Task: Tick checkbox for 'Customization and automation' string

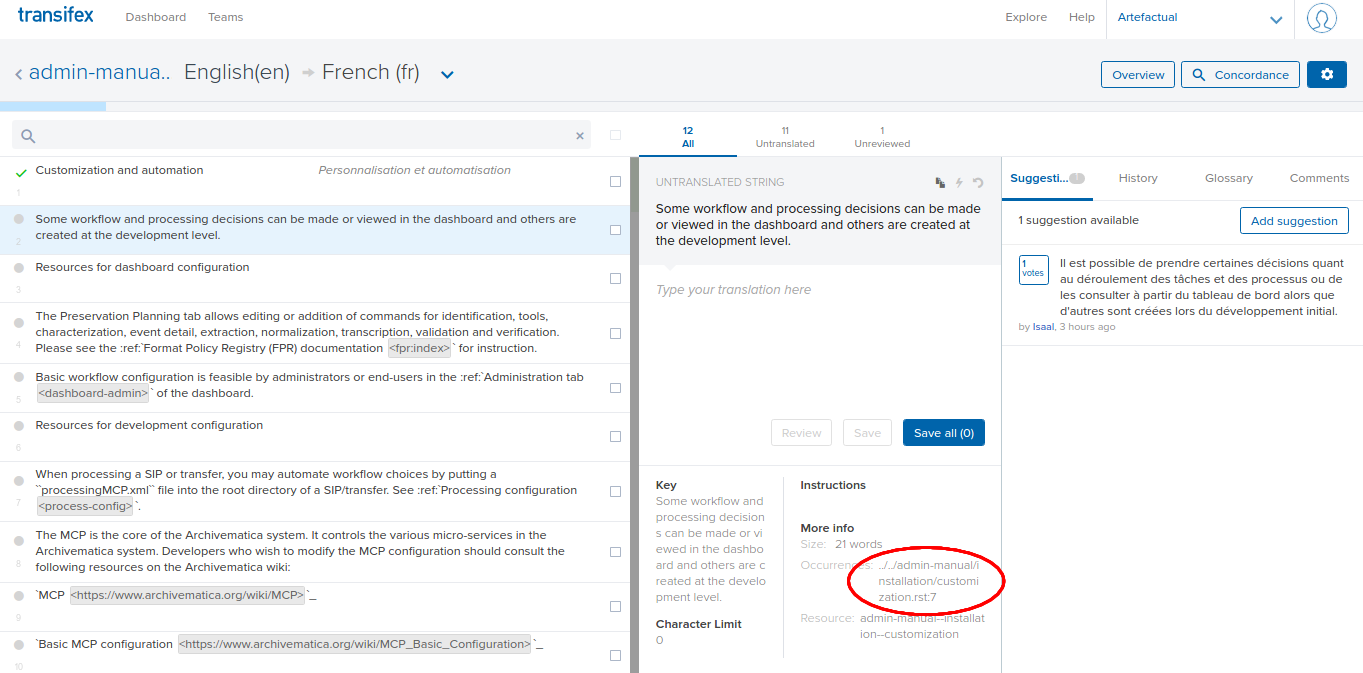Action: point(615,182)
